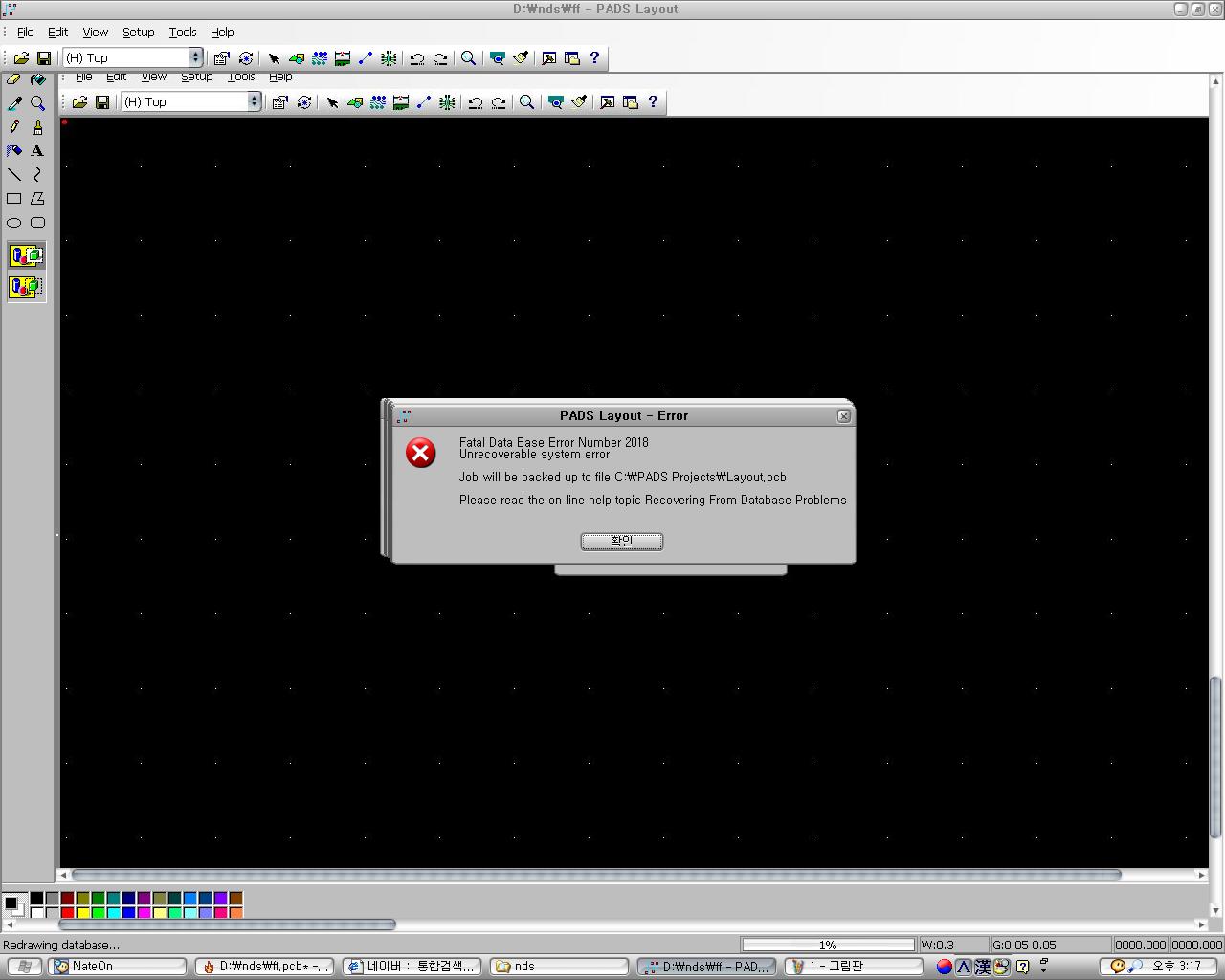Click Board view icon in outer toolbar
Viewport: 1225px width, 980px height.
pyautogui.click(x=498, y=57)
